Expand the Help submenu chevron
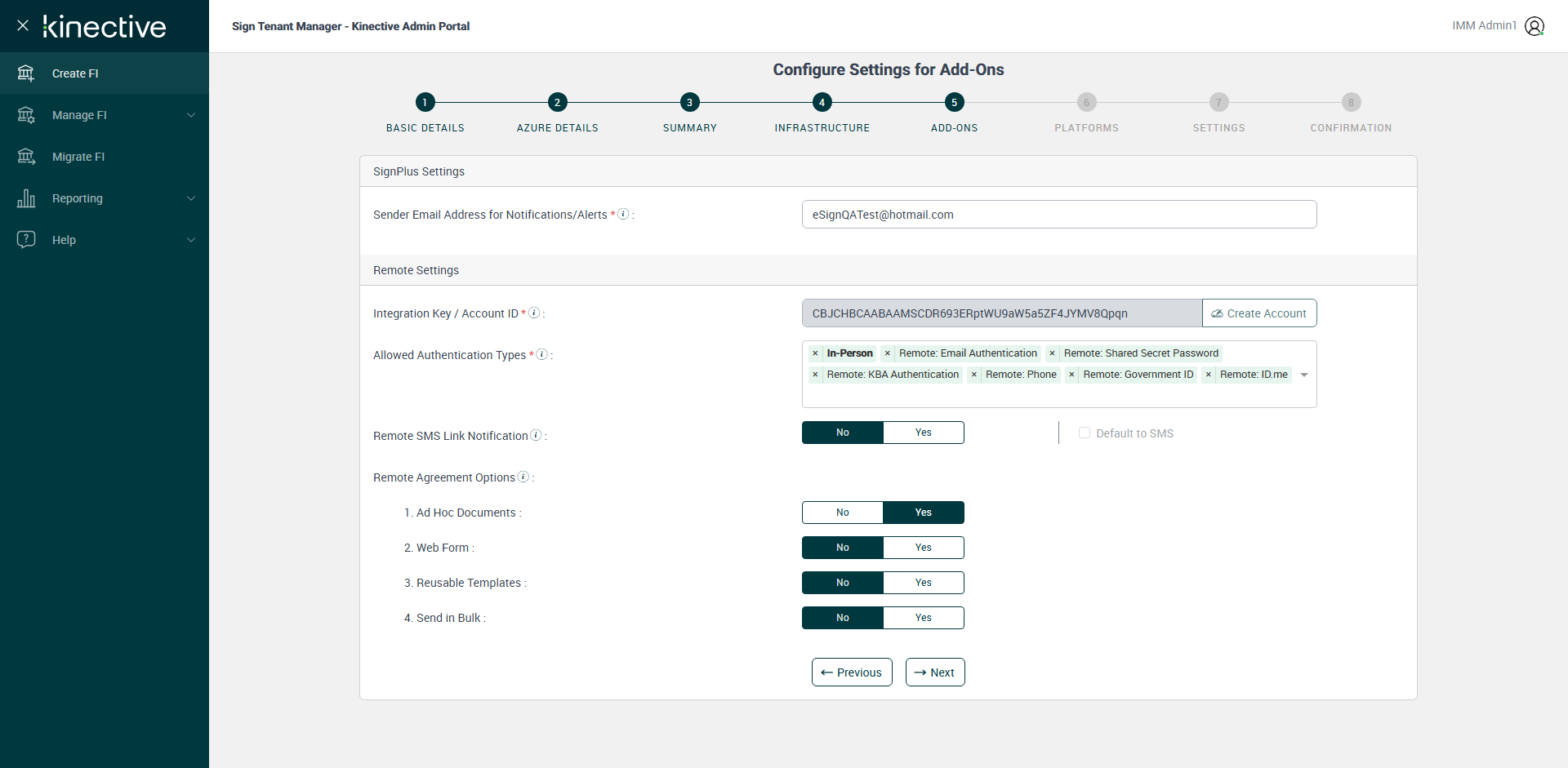 [x=191, y=240]
